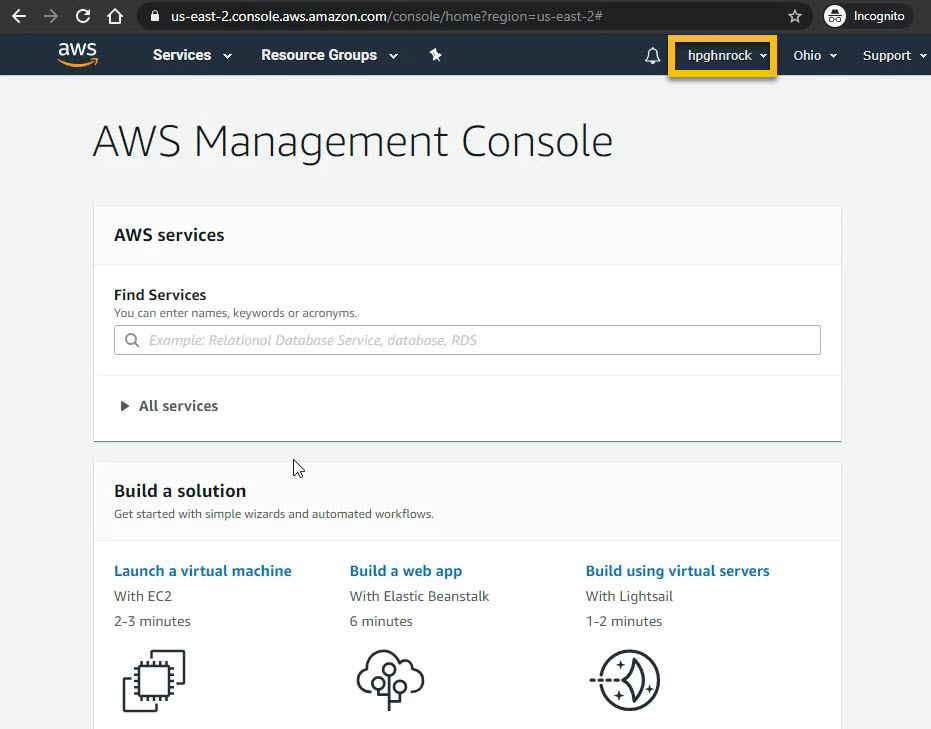The width and height of the screenshot is (931, 729).
Task: Bookmark this page with the star icon
Action: (794, 16)
